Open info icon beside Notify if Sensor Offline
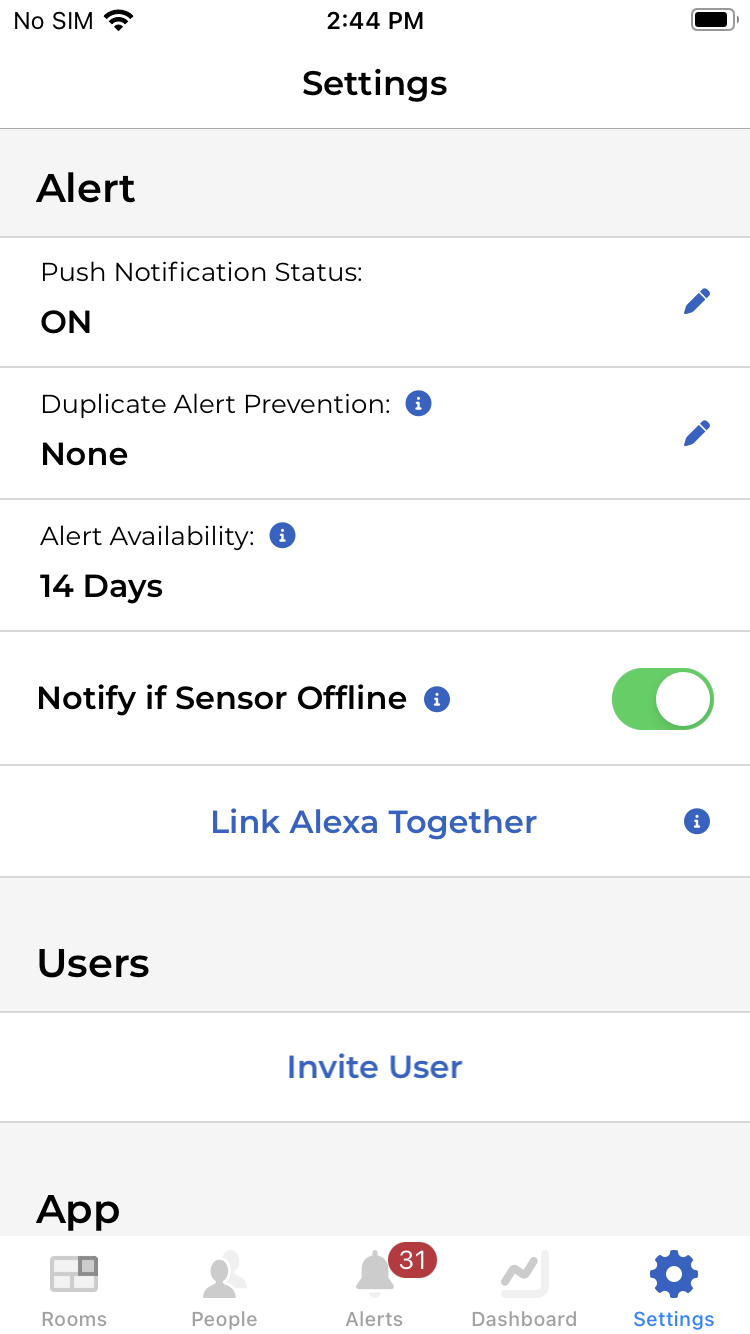The height and width of the screenshot is (1334, 750). [x=437, y=699]
